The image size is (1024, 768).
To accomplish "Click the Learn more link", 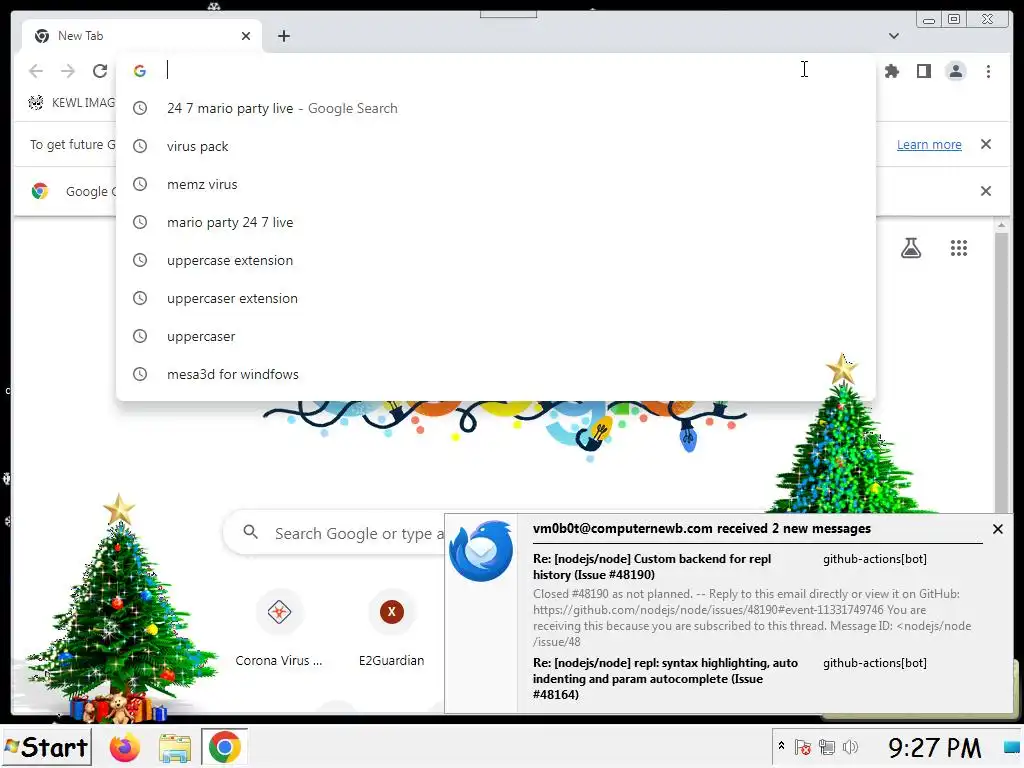I will click(x=929, y=144).
